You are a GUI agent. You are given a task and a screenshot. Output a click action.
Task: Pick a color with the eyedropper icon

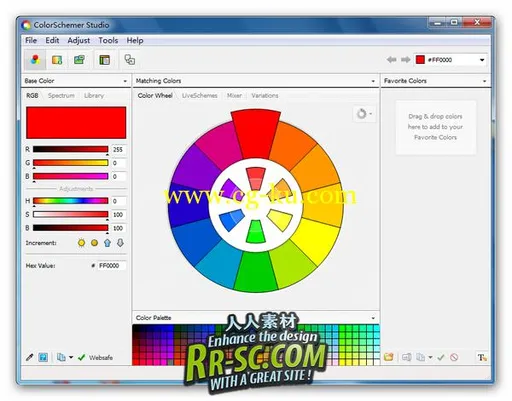30,357
